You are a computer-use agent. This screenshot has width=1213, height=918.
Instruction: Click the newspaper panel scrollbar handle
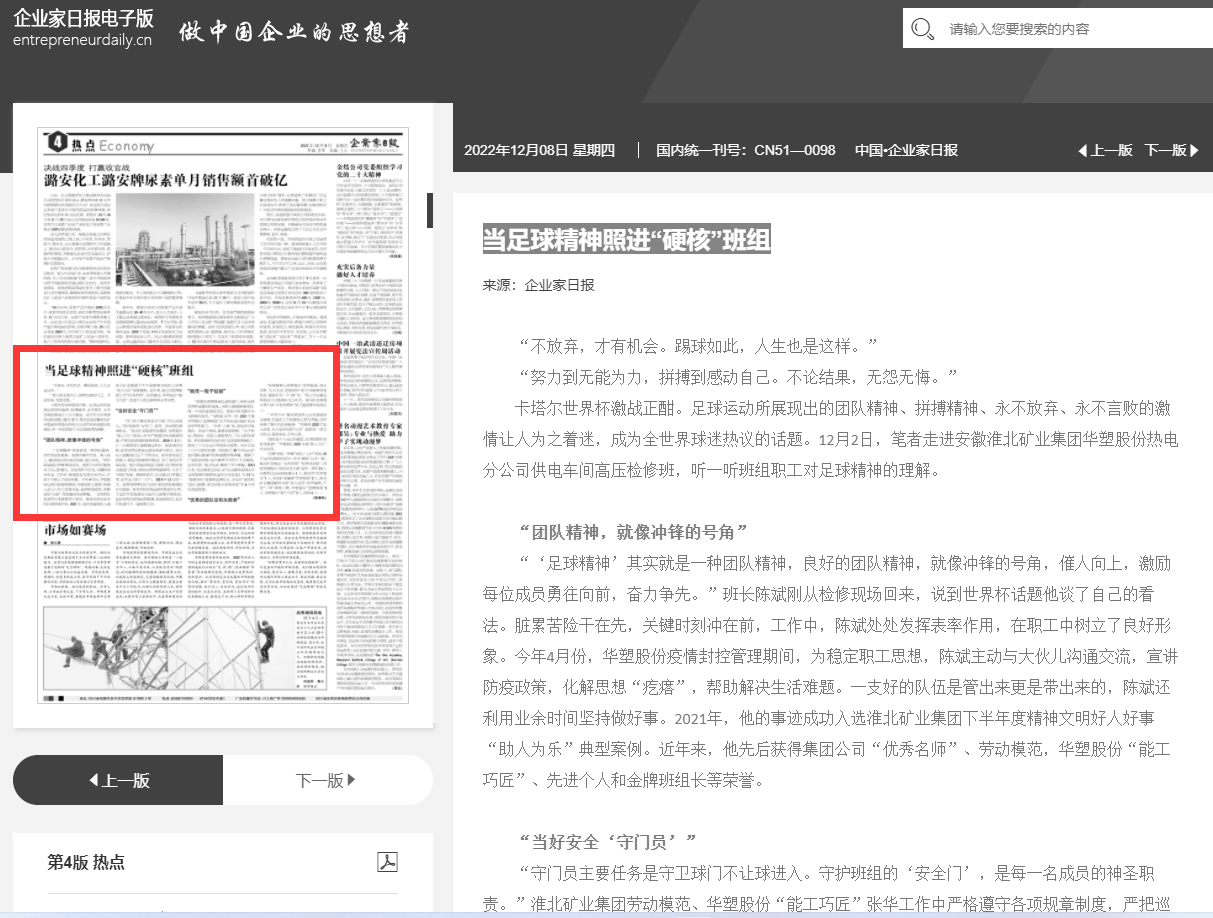[x=430, y=210]
